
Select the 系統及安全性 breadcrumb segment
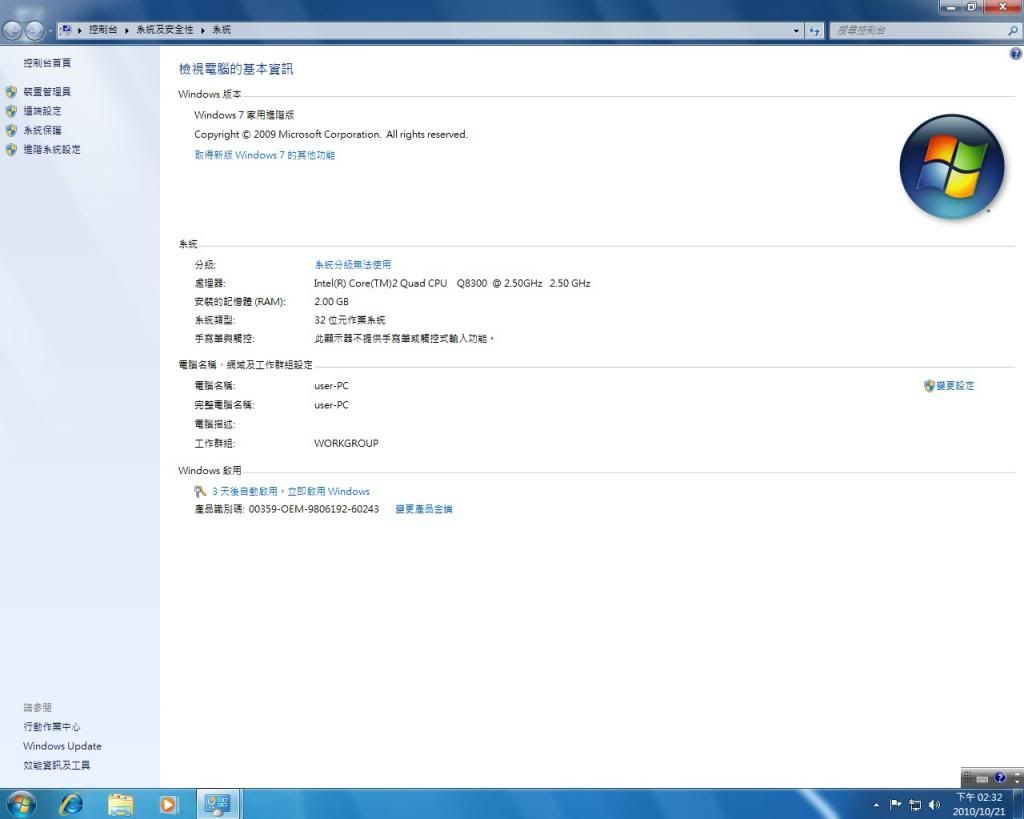coord(165,30)
